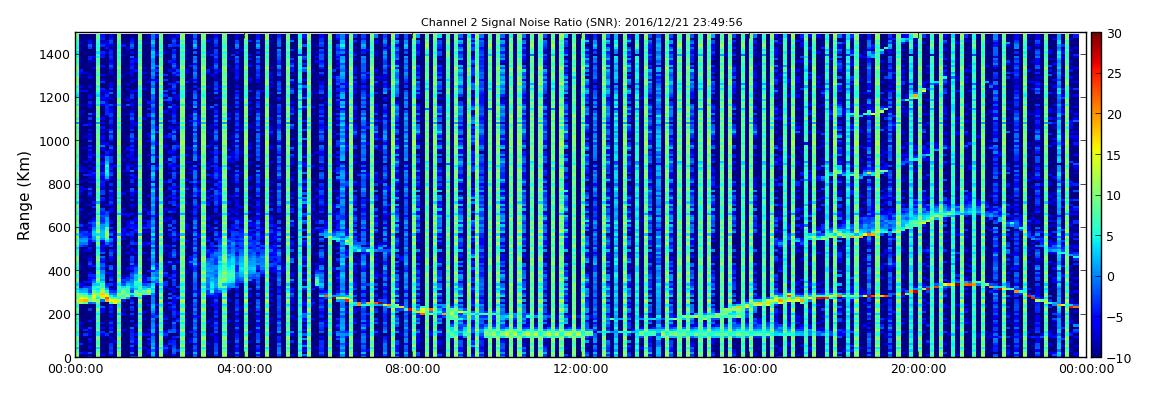Click the 04:00:00 time axis label

[x=243, y=370]
